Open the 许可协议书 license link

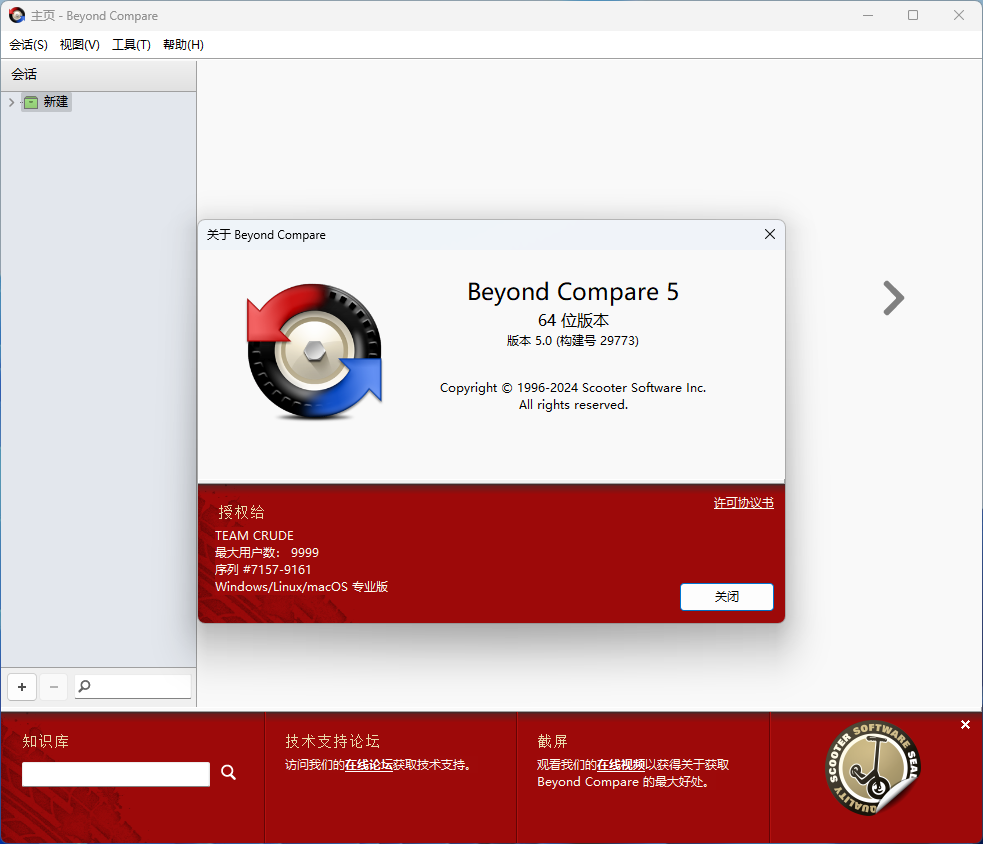[744, 503]
